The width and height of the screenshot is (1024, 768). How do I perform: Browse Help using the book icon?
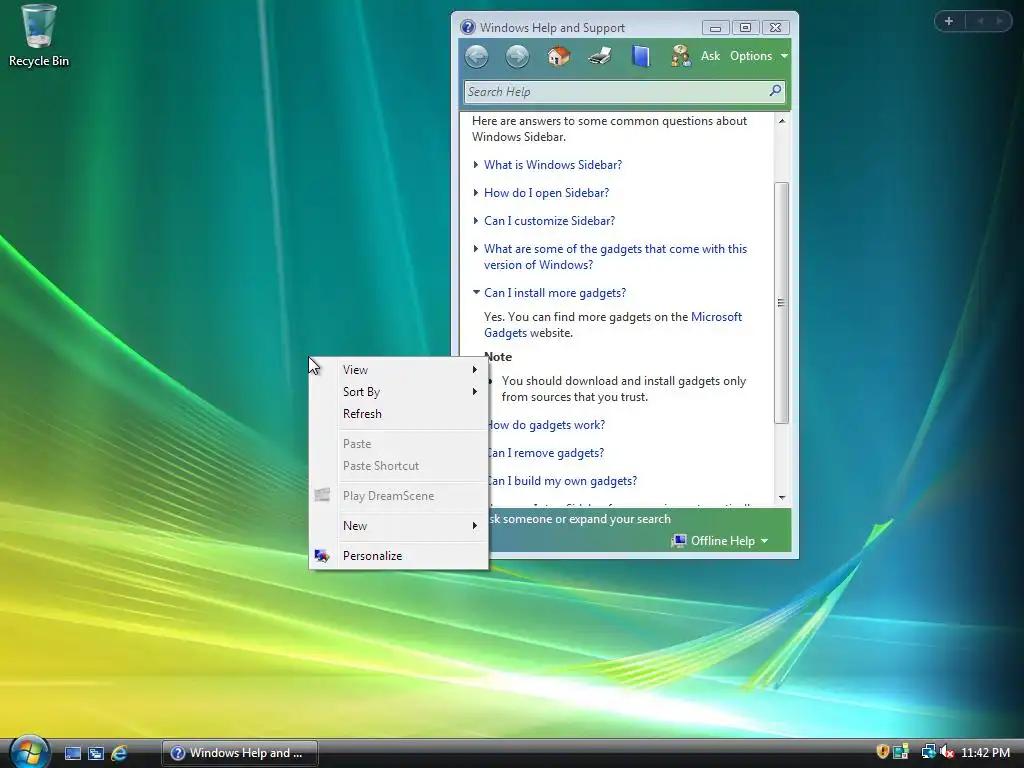tap(641, 56)
